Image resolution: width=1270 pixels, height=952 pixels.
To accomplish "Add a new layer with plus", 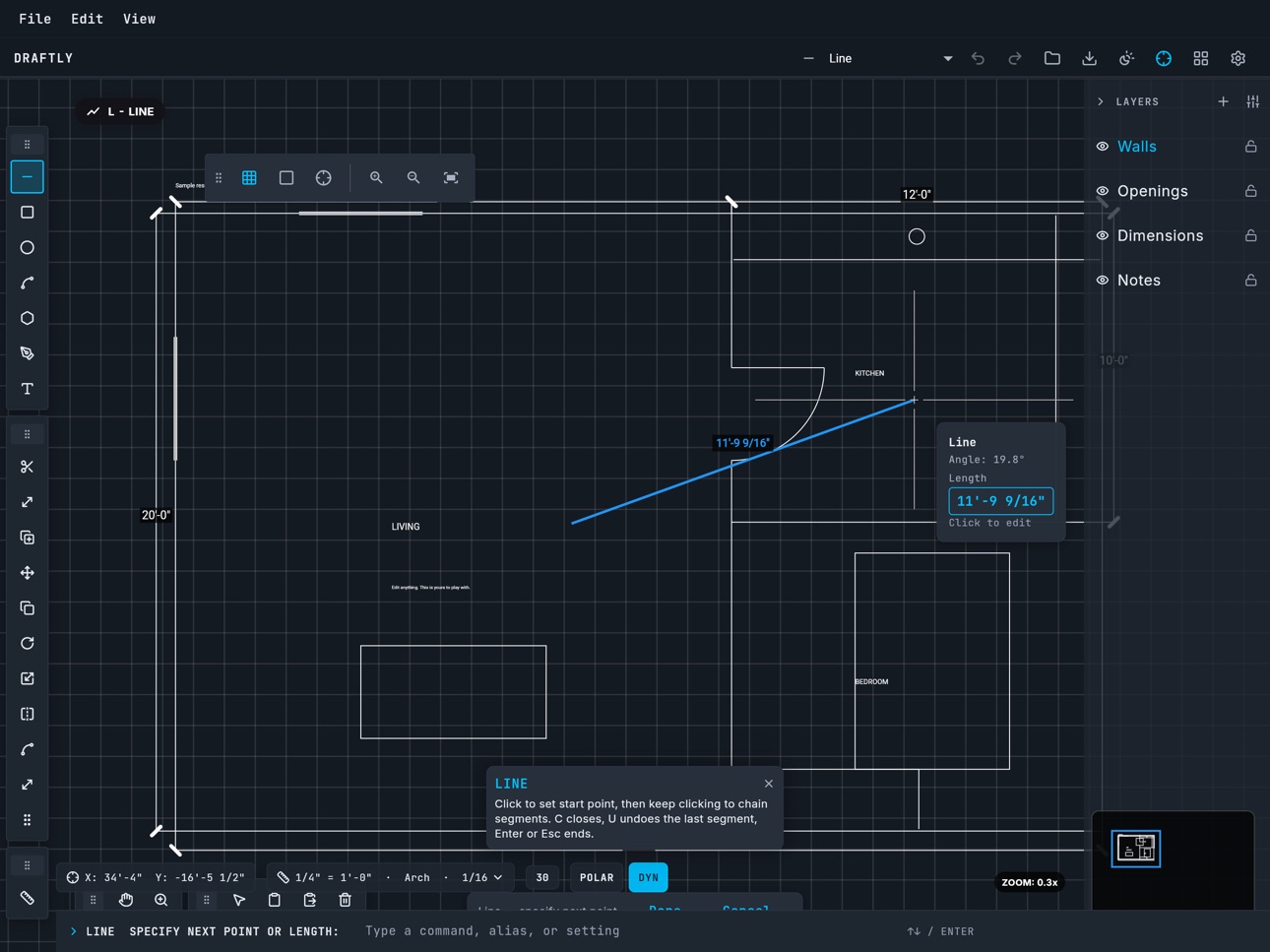I will tap(1223, 101).
